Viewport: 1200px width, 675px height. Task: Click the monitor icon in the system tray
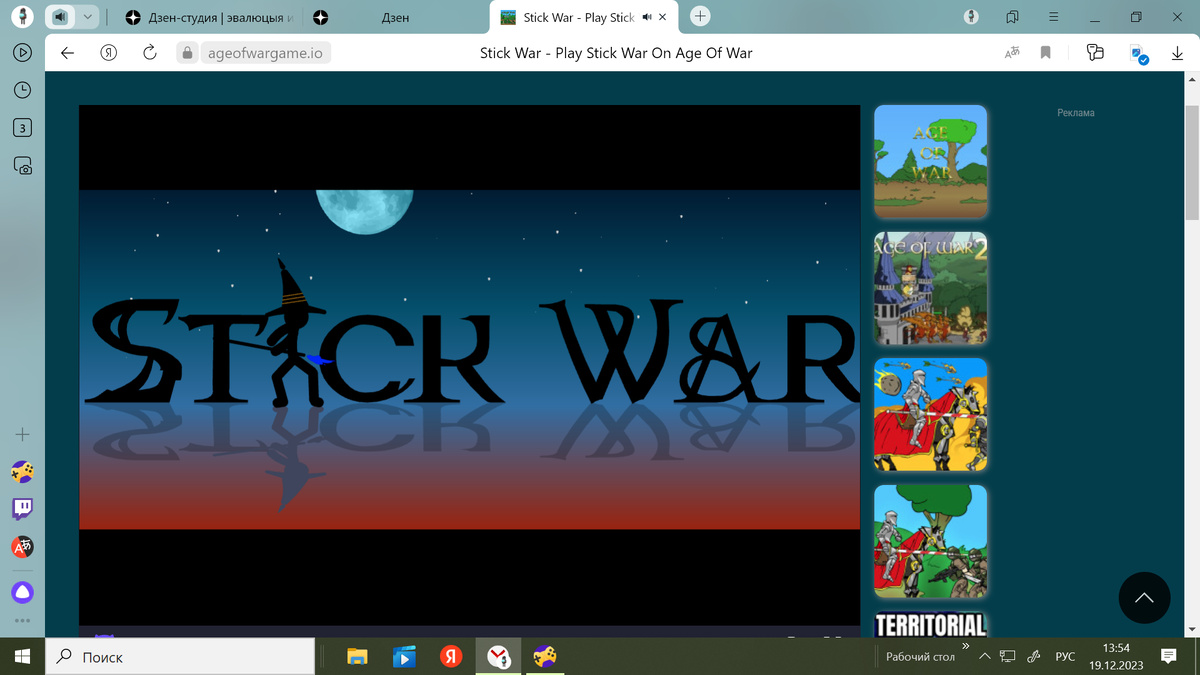pyautogui.click(x=1009, y=657)
